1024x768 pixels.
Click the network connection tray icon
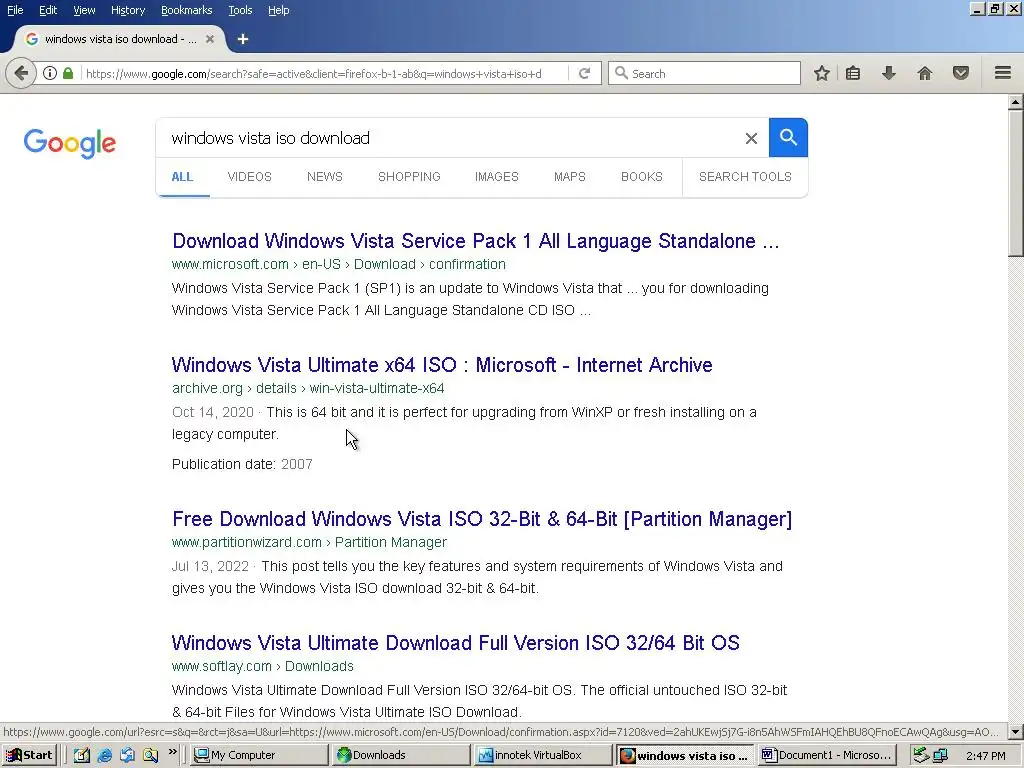click(940, 756)
